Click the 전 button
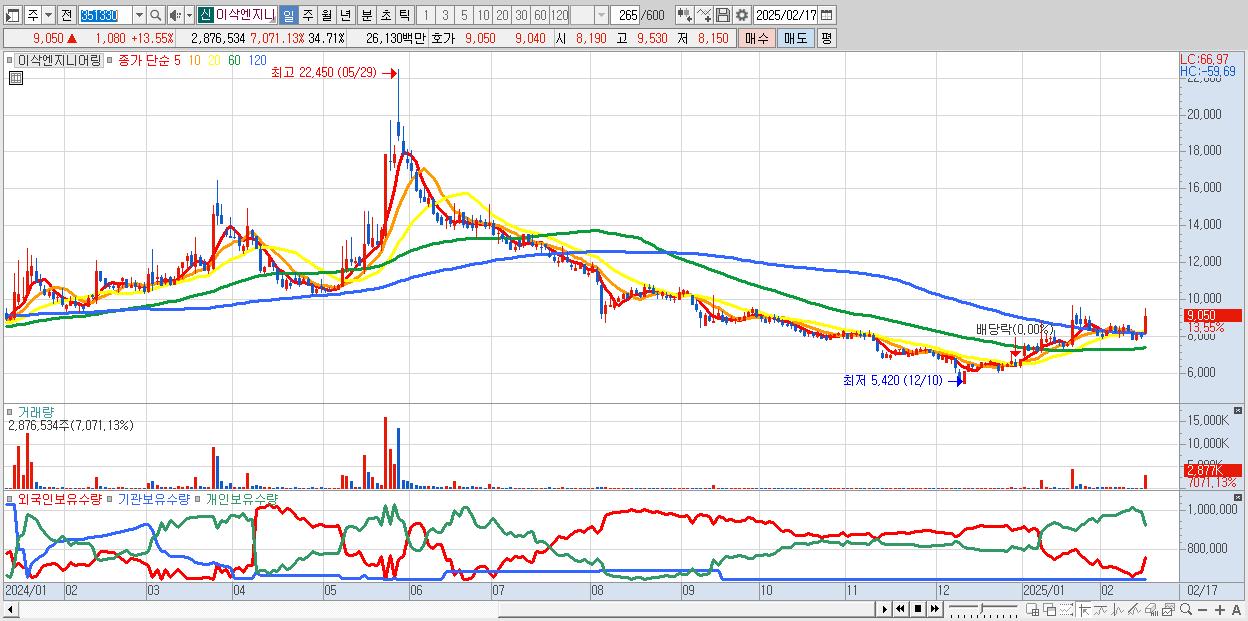The width and height of the screenshot is (1248, 621). pyautogui.click(x=66, y=15)
